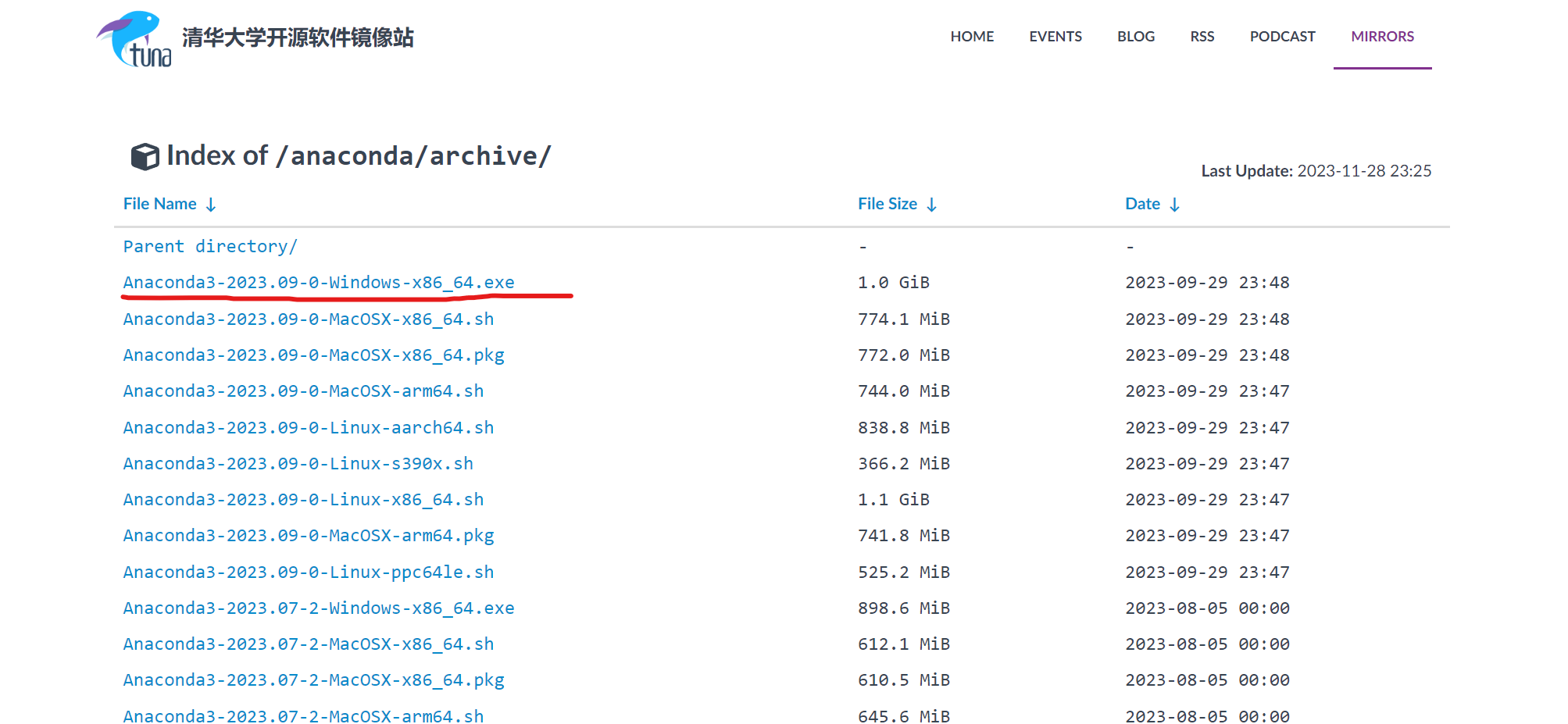
Task: Click date of Anaconda3-2023.09-0-Windows-x86_64.exe row
Action: [x=1207, y=283]
